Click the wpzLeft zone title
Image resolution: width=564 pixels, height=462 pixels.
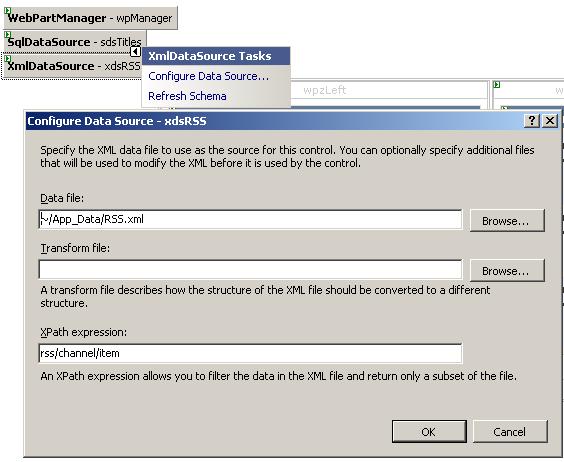point(324,90)
